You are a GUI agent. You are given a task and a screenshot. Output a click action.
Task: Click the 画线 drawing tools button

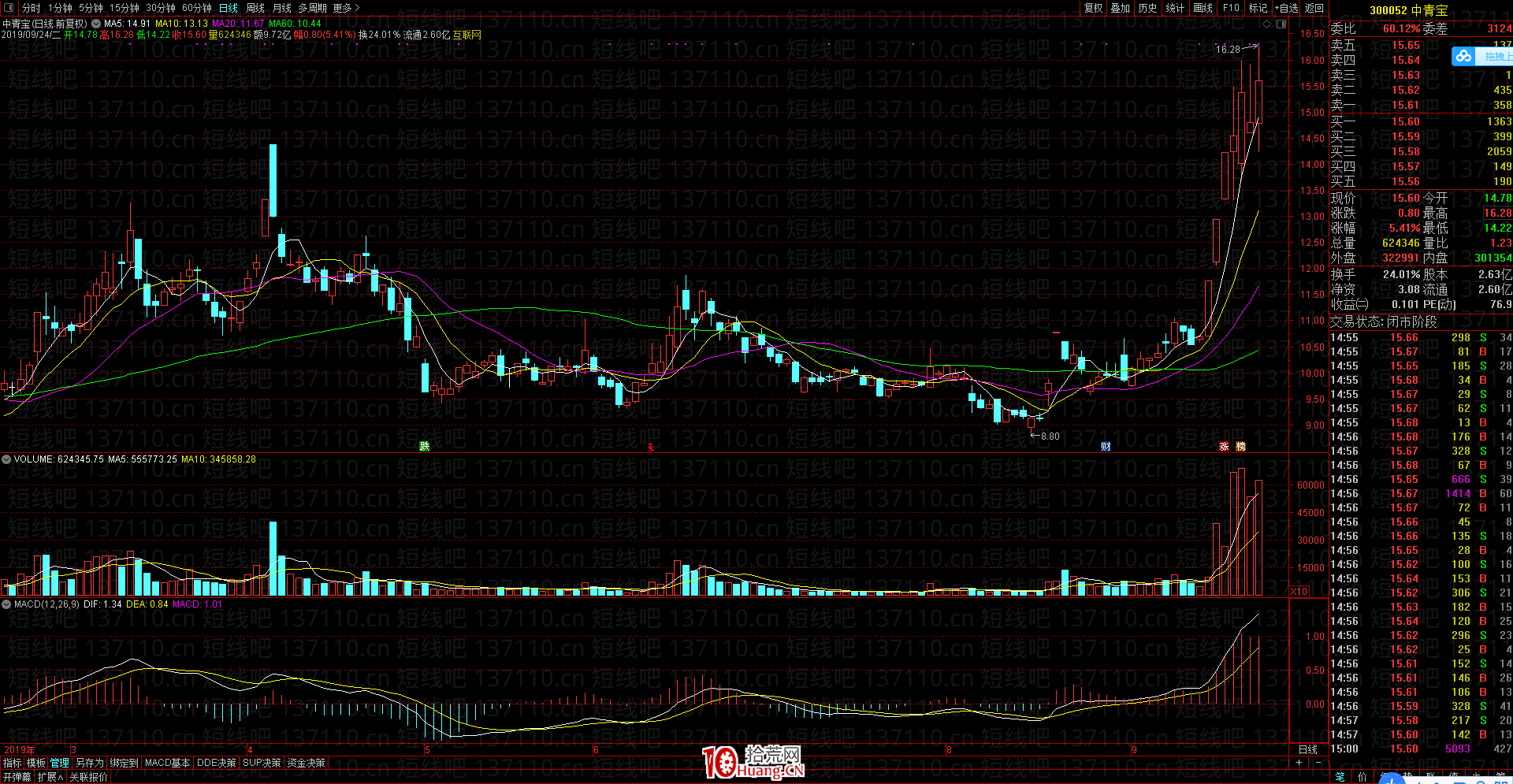tap(1203, 8)
